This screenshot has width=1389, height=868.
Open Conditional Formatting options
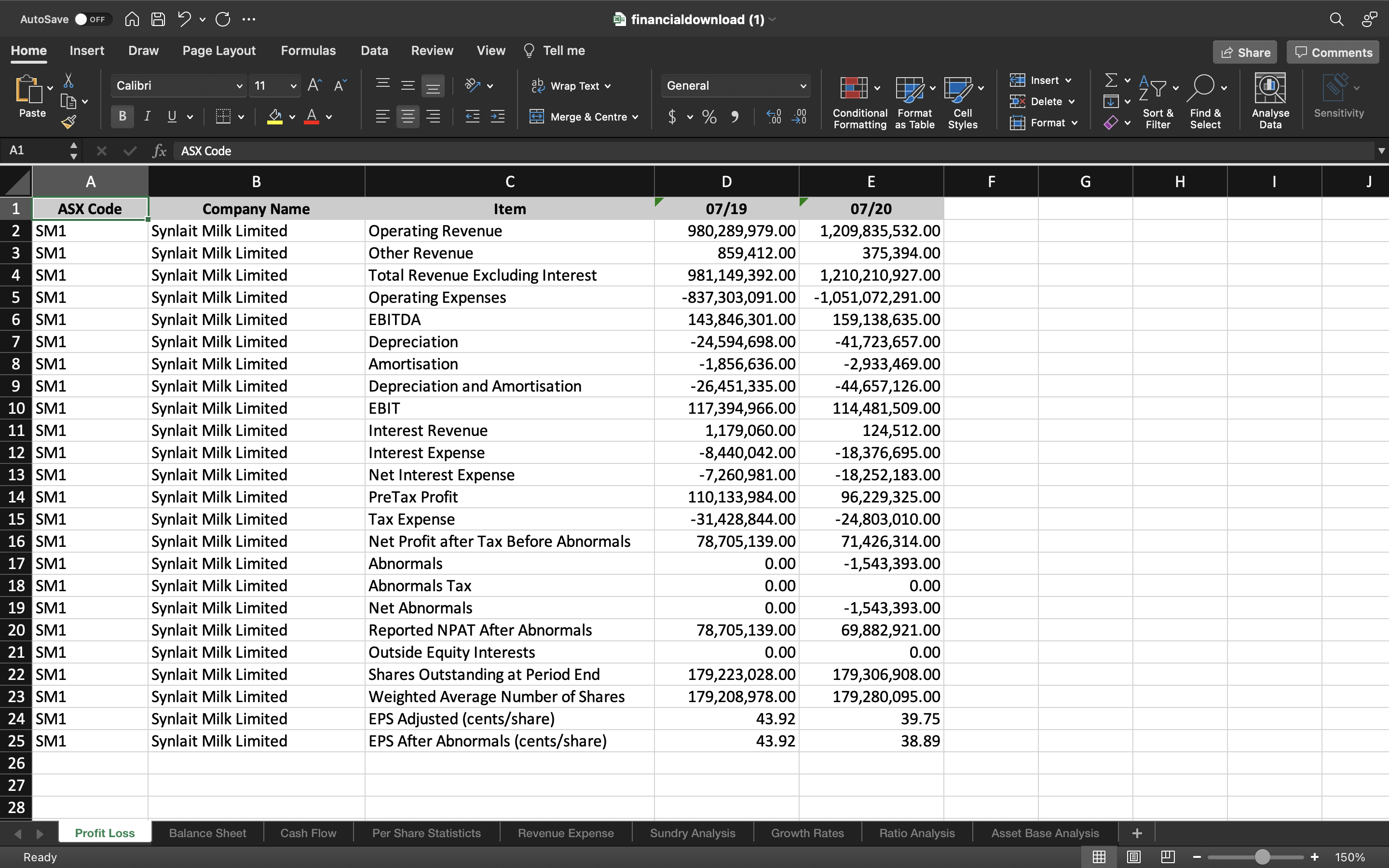tap(858, 100)
